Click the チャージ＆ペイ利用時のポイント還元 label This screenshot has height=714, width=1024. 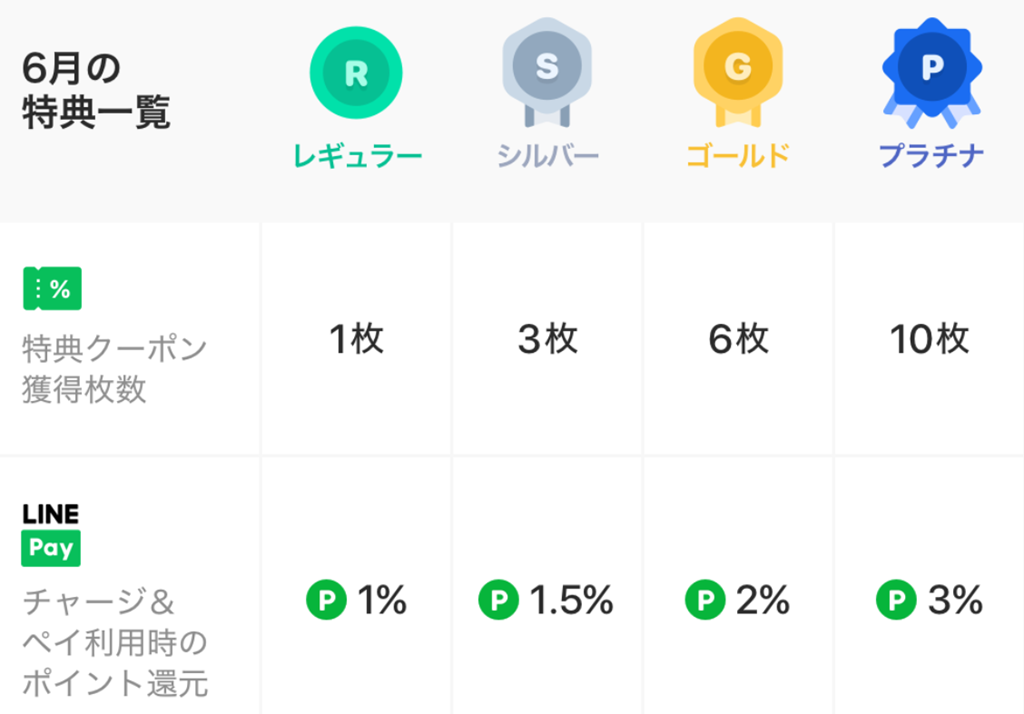pyautogui.click(x=115, y=643)
